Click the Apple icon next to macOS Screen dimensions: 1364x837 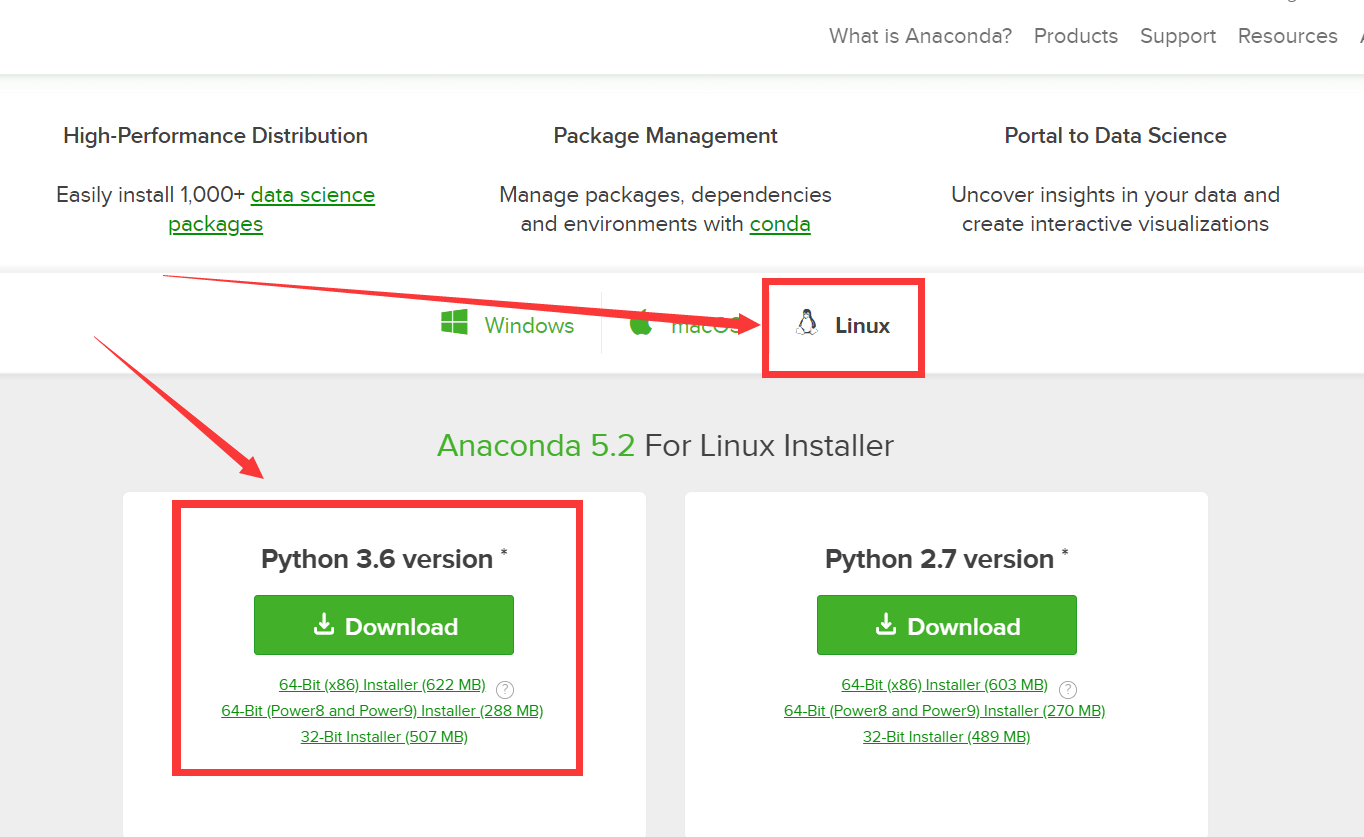tap(641, 323)
